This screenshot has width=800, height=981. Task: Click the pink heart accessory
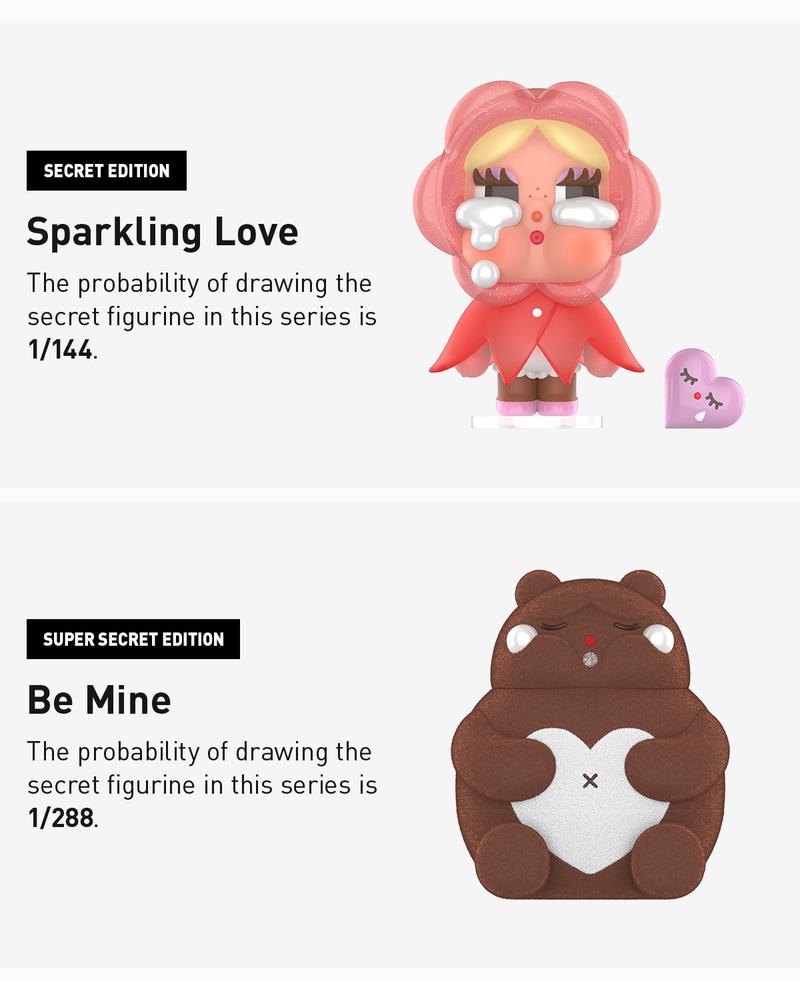point(703,388)
